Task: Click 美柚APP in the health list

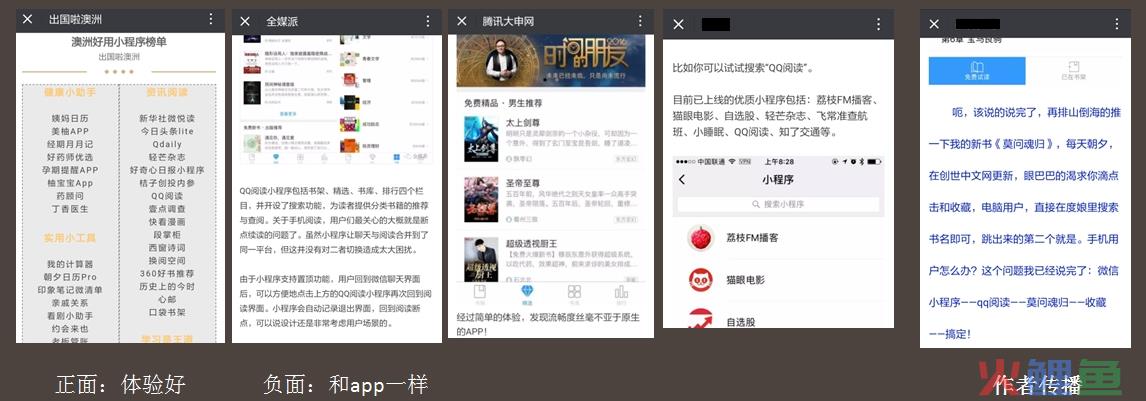Action: 69,131
